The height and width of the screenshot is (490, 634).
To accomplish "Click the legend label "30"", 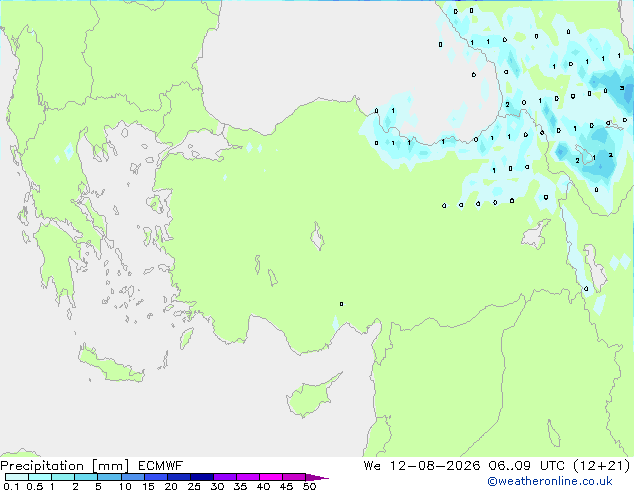I will pos(217,486).
